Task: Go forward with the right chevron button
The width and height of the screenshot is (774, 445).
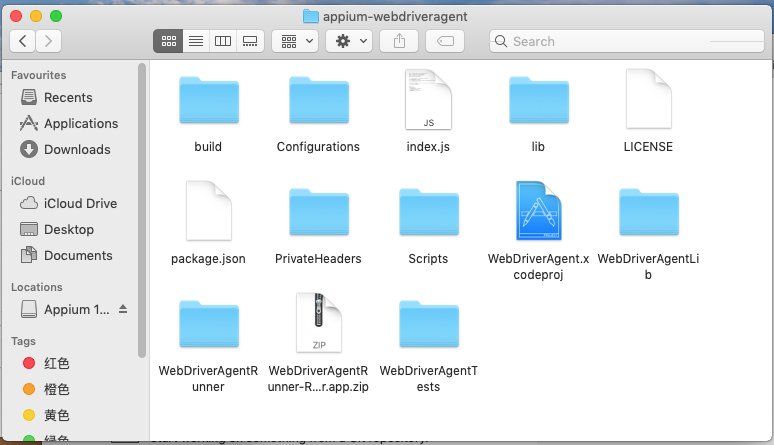Action: pos(48,41)
